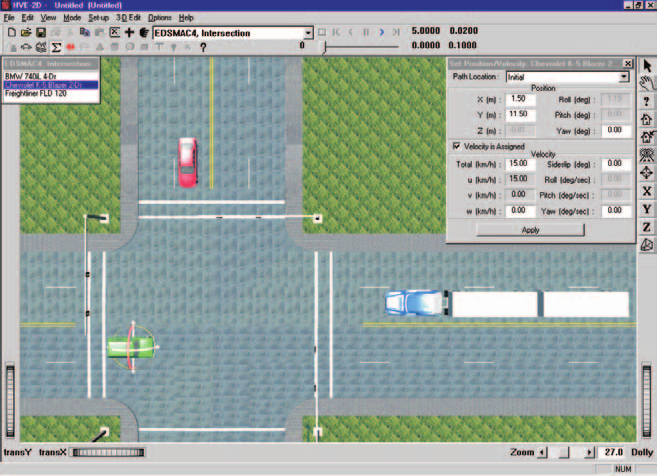This screenshot has height=476, width=657.
Task: Select the arrow pointer tool in right toolbar
Action: (x=647, y=66)
